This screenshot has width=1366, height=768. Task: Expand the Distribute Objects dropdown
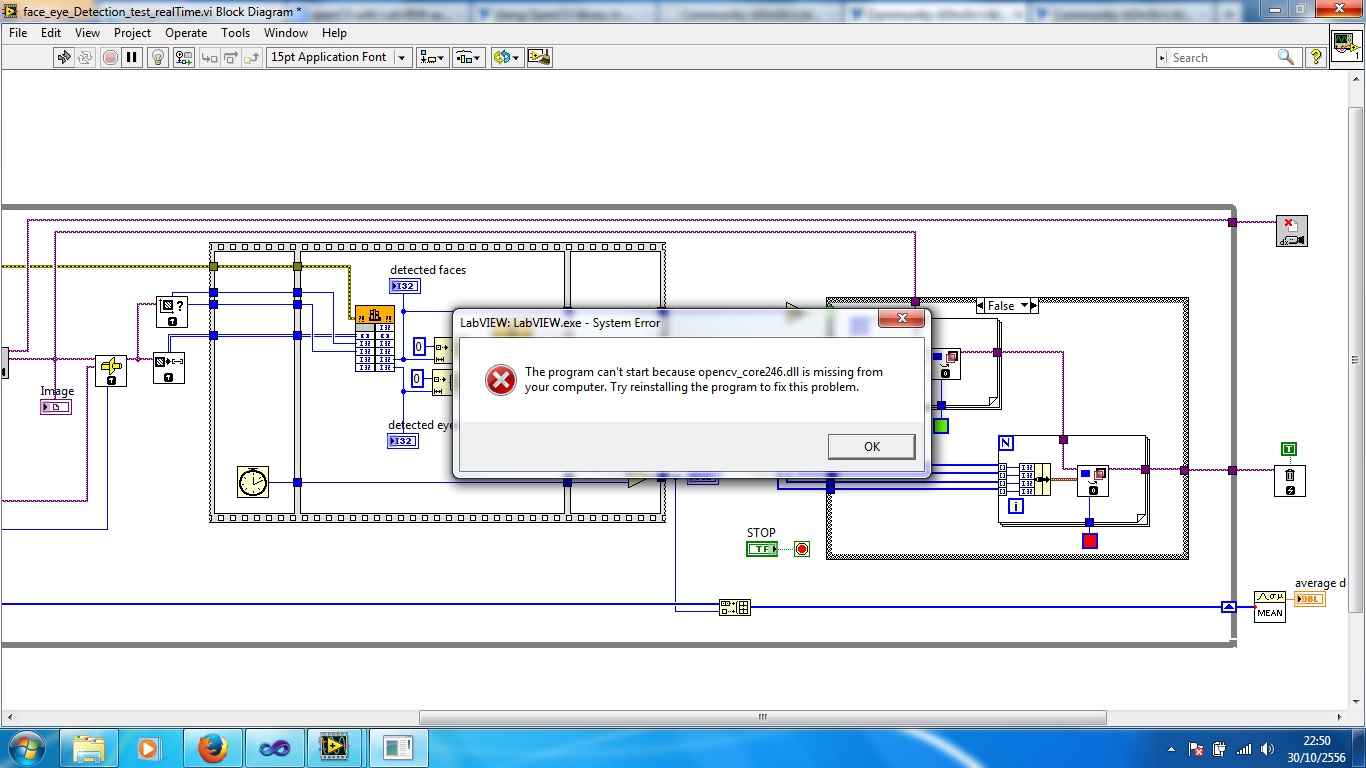tap(469, 57)
